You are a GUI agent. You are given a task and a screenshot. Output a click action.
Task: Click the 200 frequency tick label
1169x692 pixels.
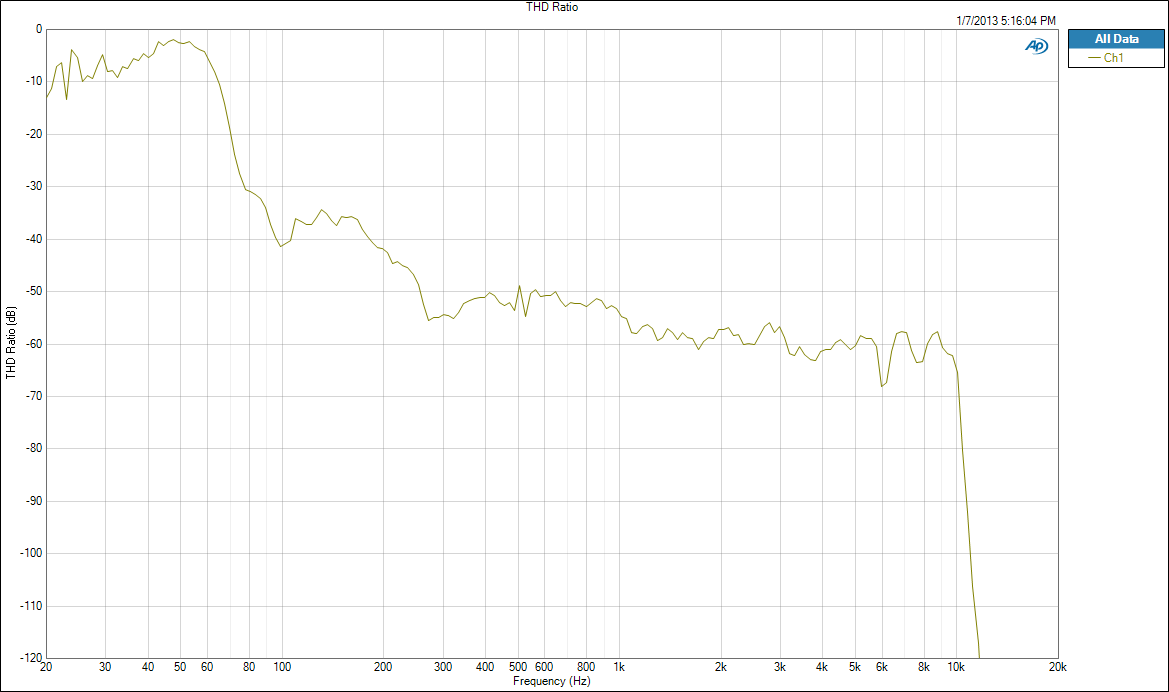click(x=383, y=667)
